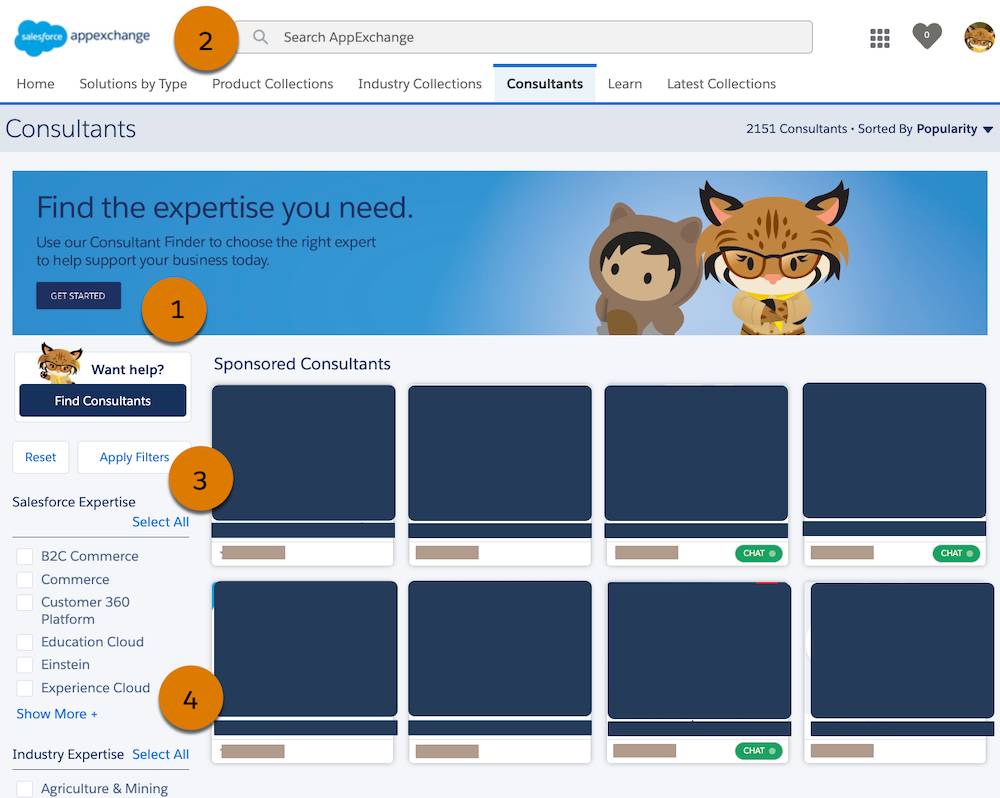
Task: Click the Apply Filters button
Action: [x=134, y=457]
